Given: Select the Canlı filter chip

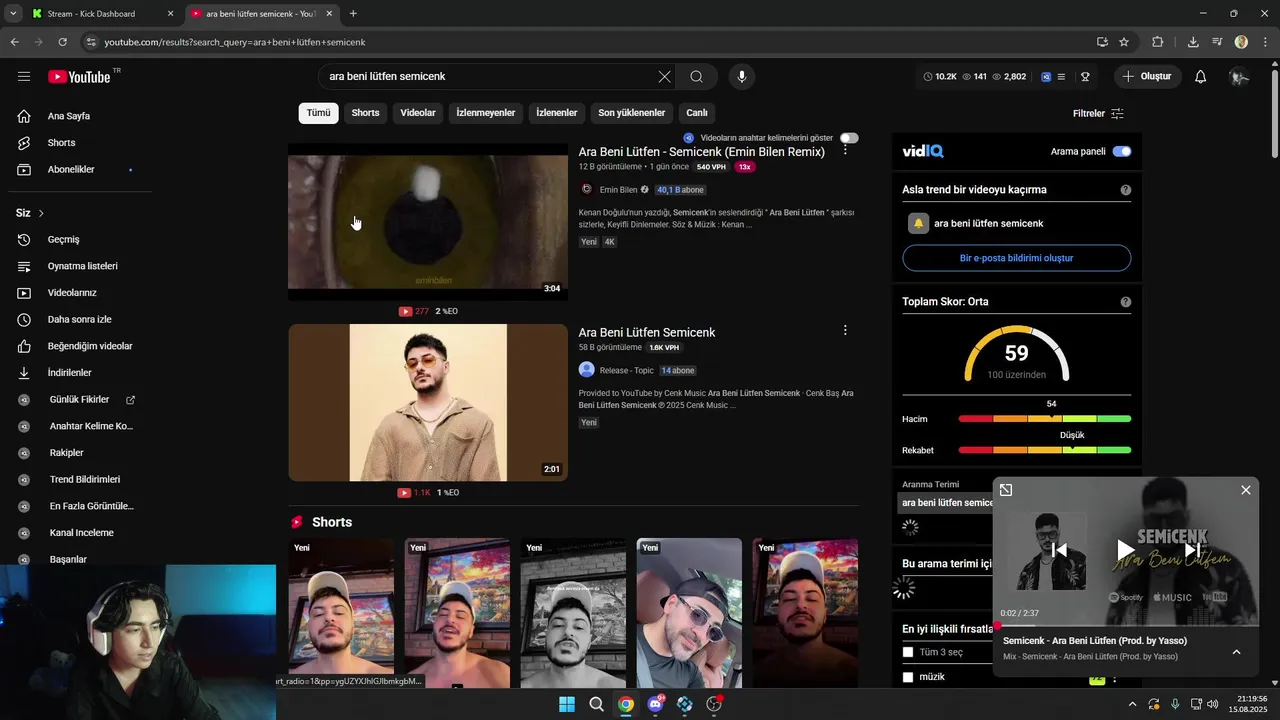Looking at the screenshot, I should (697, 113).
